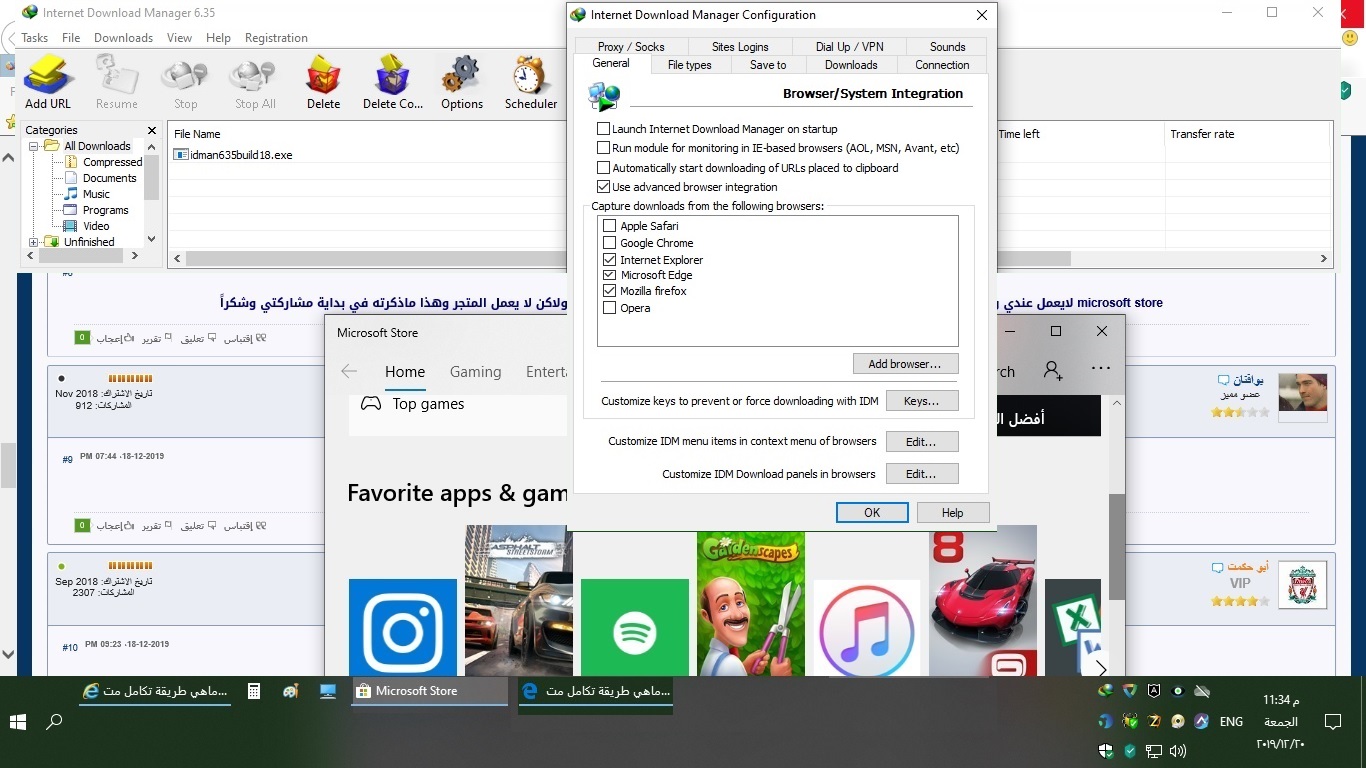Image resolution: width=1366 pixels, height=768 pixels.
Task: Select the Gaming tab in Microsoft Store
Action: tap(475, 372)
